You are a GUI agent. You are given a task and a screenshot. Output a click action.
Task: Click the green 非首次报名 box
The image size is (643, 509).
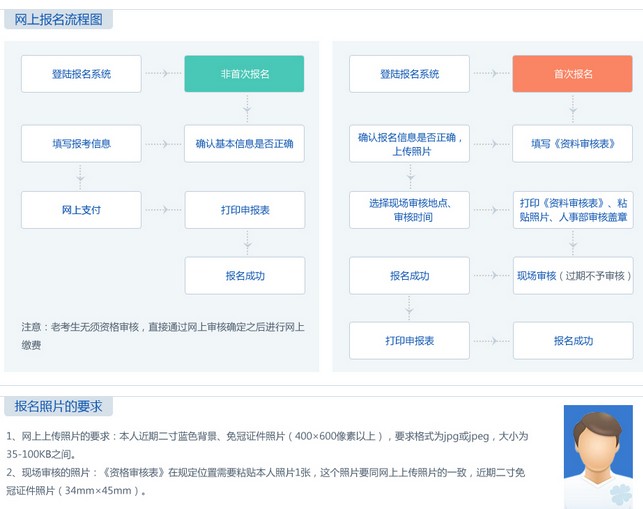(x=244, y=74)
